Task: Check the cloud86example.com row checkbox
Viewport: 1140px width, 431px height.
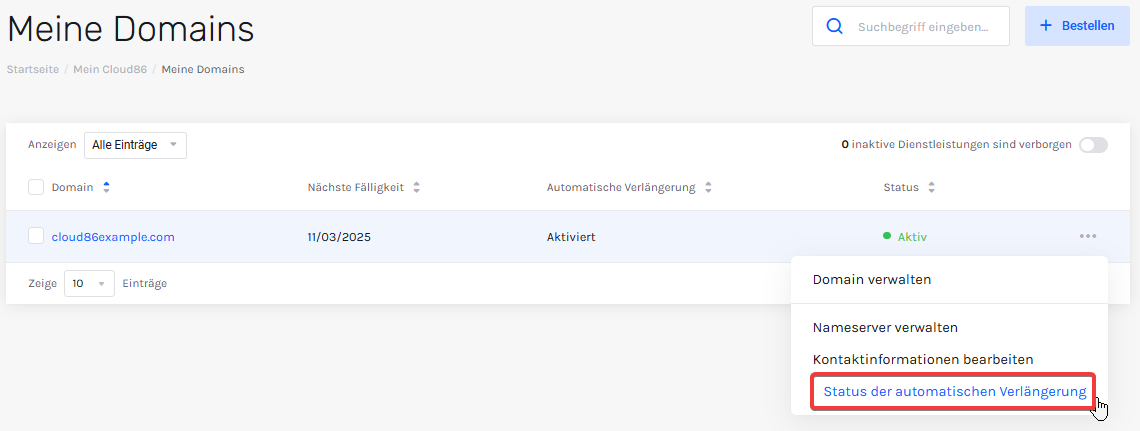Action: click(36, 236)
